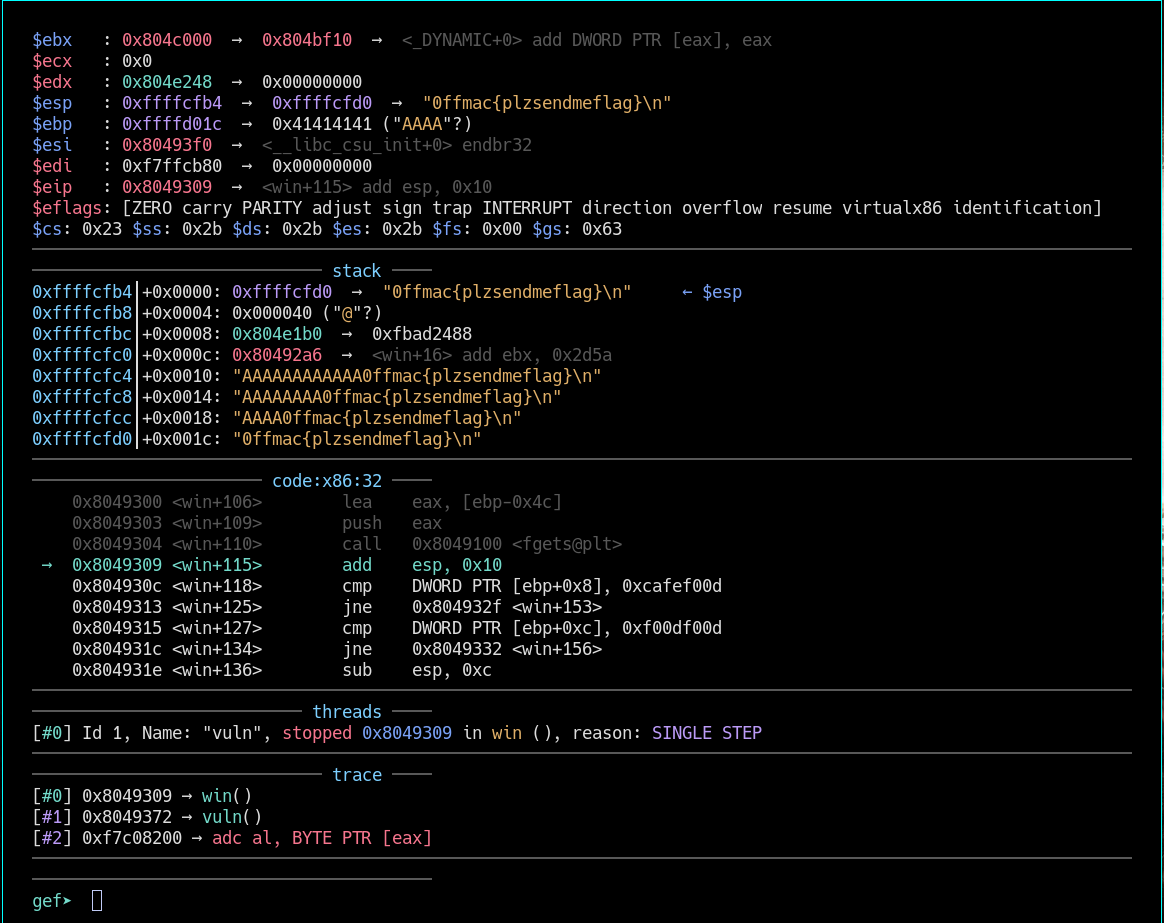Select the $ecx value 0x0
This screenshot has width=1164, height=923.
pos(137,61)
